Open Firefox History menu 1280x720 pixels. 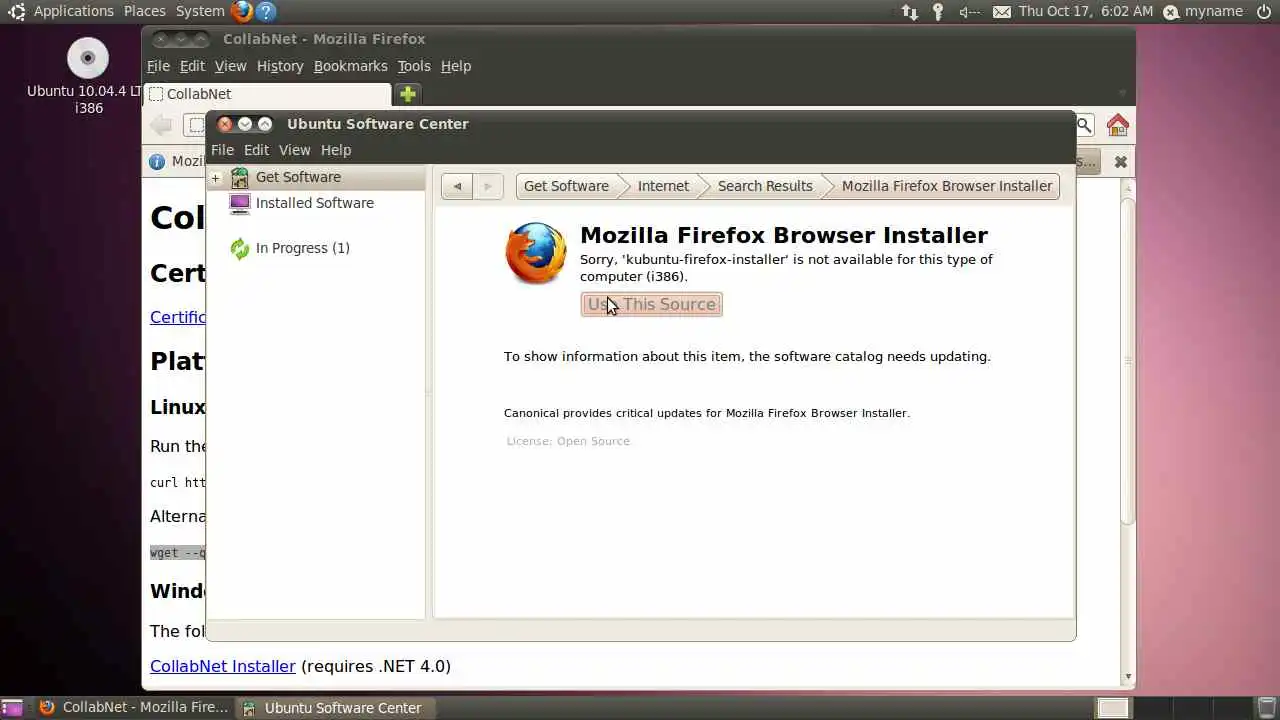[280, 66]
